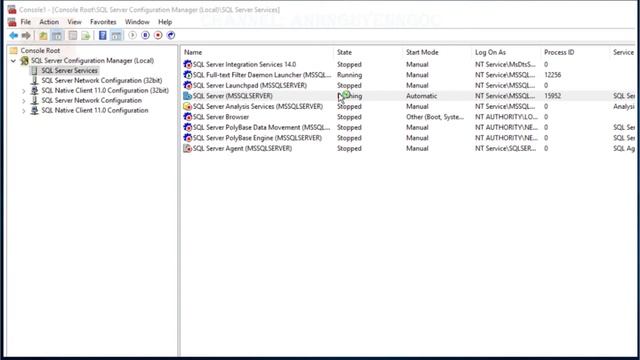Screen dimensions: 640x360
Task: Click the Restart Service toolbar icon
Action: 171,36
